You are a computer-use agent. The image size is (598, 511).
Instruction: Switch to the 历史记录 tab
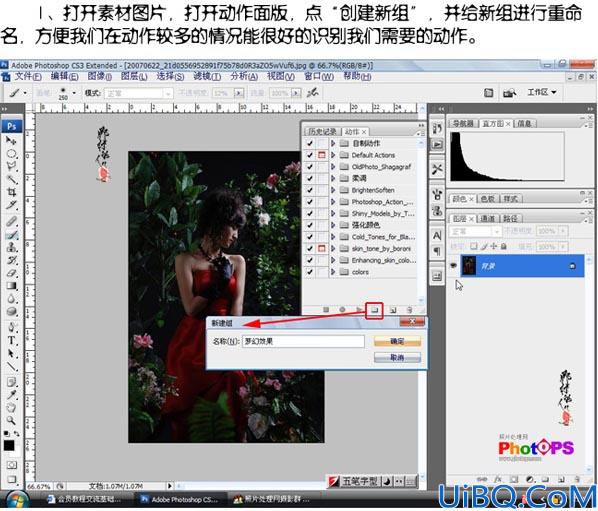point(322,132)
